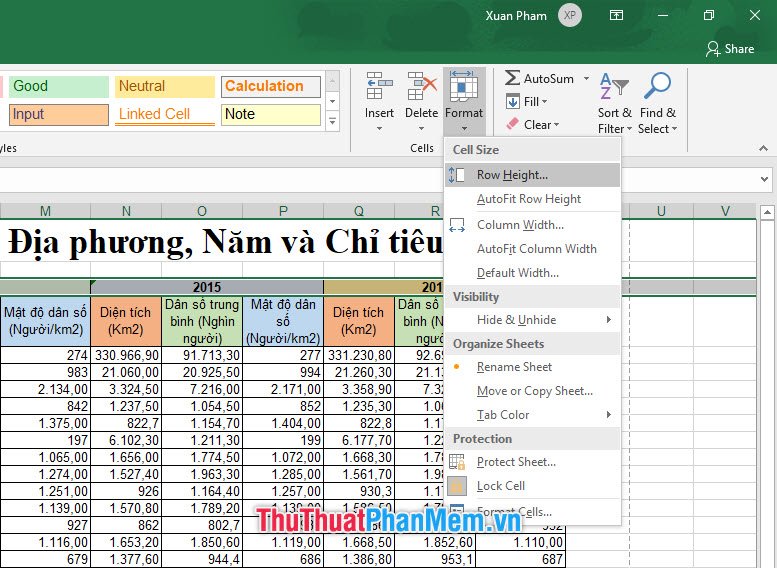Select column N header
The image size is (777, 568).
point(126,211)
